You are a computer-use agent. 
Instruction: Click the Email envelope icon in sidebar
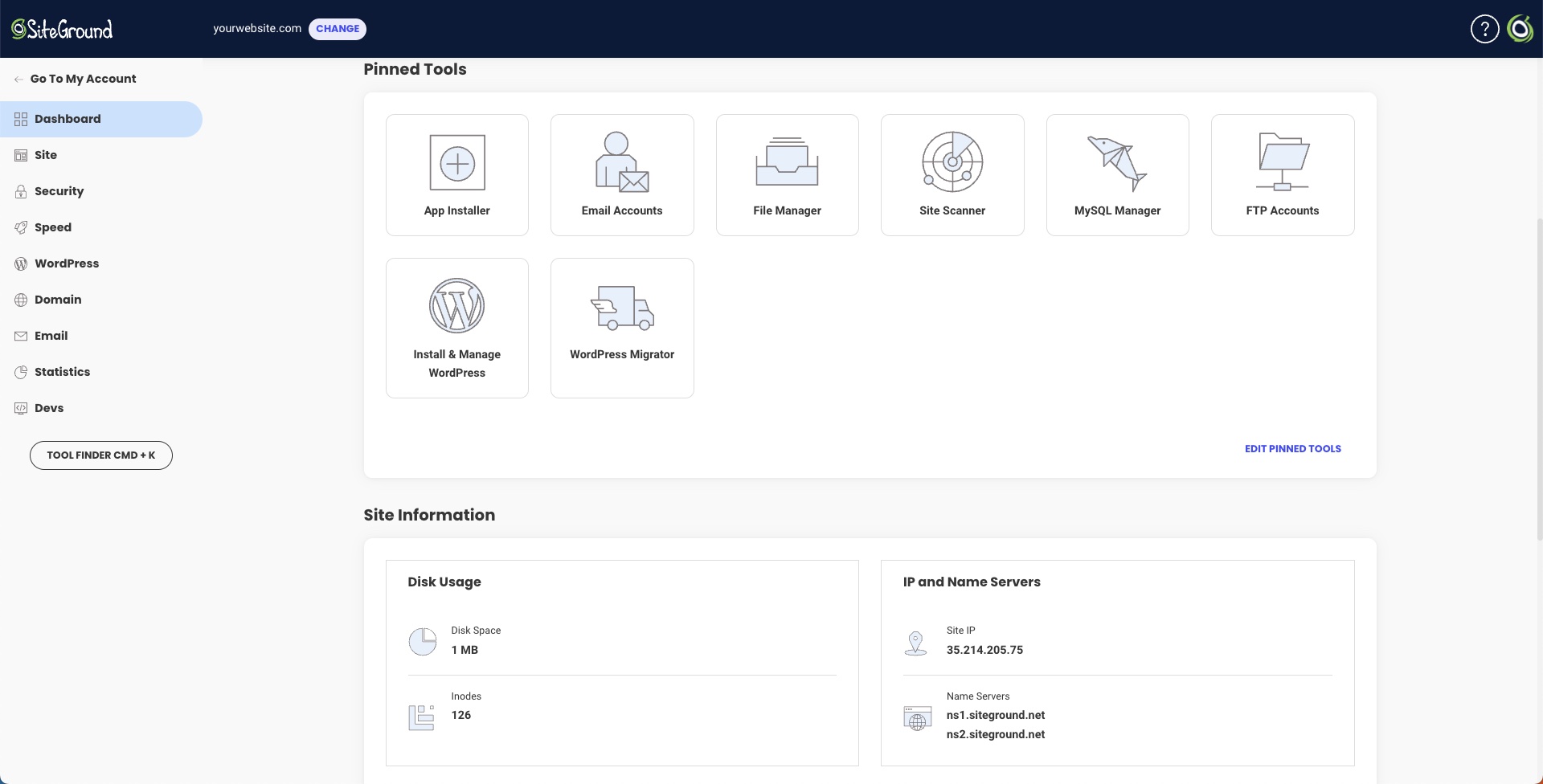(21, 336)
